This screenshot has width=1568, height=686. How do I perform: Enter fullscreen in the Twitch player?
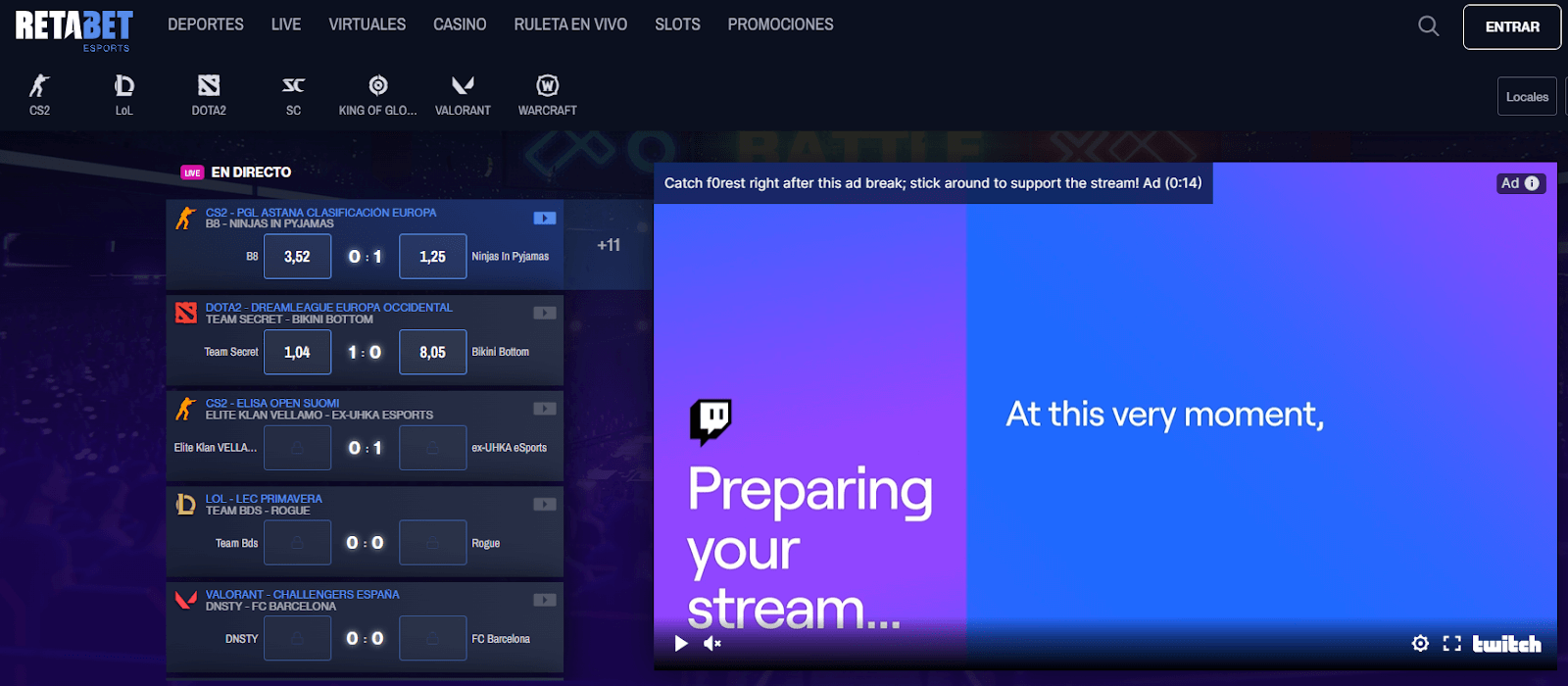pyautogui.click(x=1452, y=644)
